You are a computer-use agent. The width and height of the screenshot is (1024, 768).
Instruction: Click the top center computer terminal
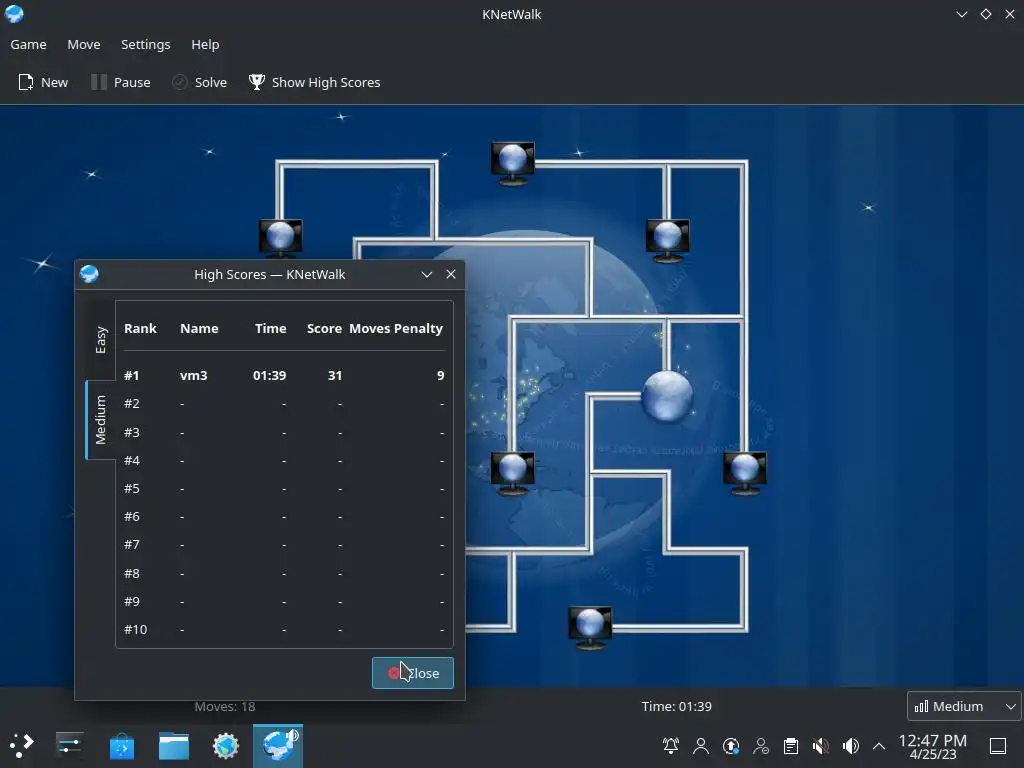point(513,163)
